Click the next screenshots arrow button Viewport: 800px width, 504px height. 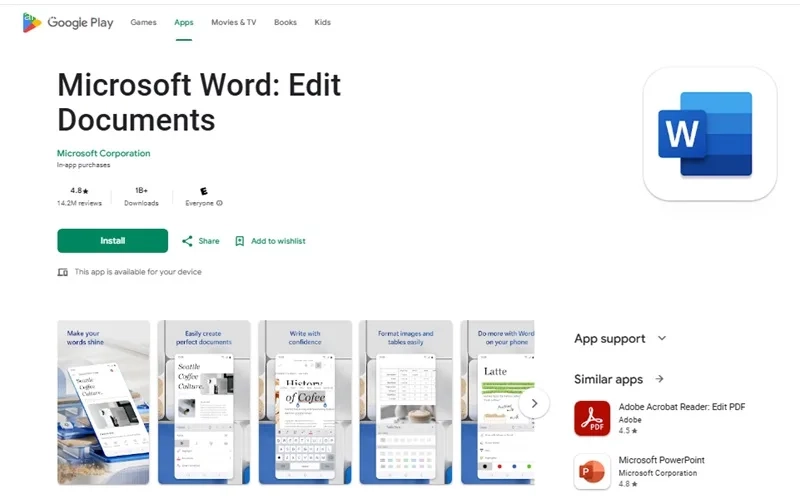click(534, 404)
